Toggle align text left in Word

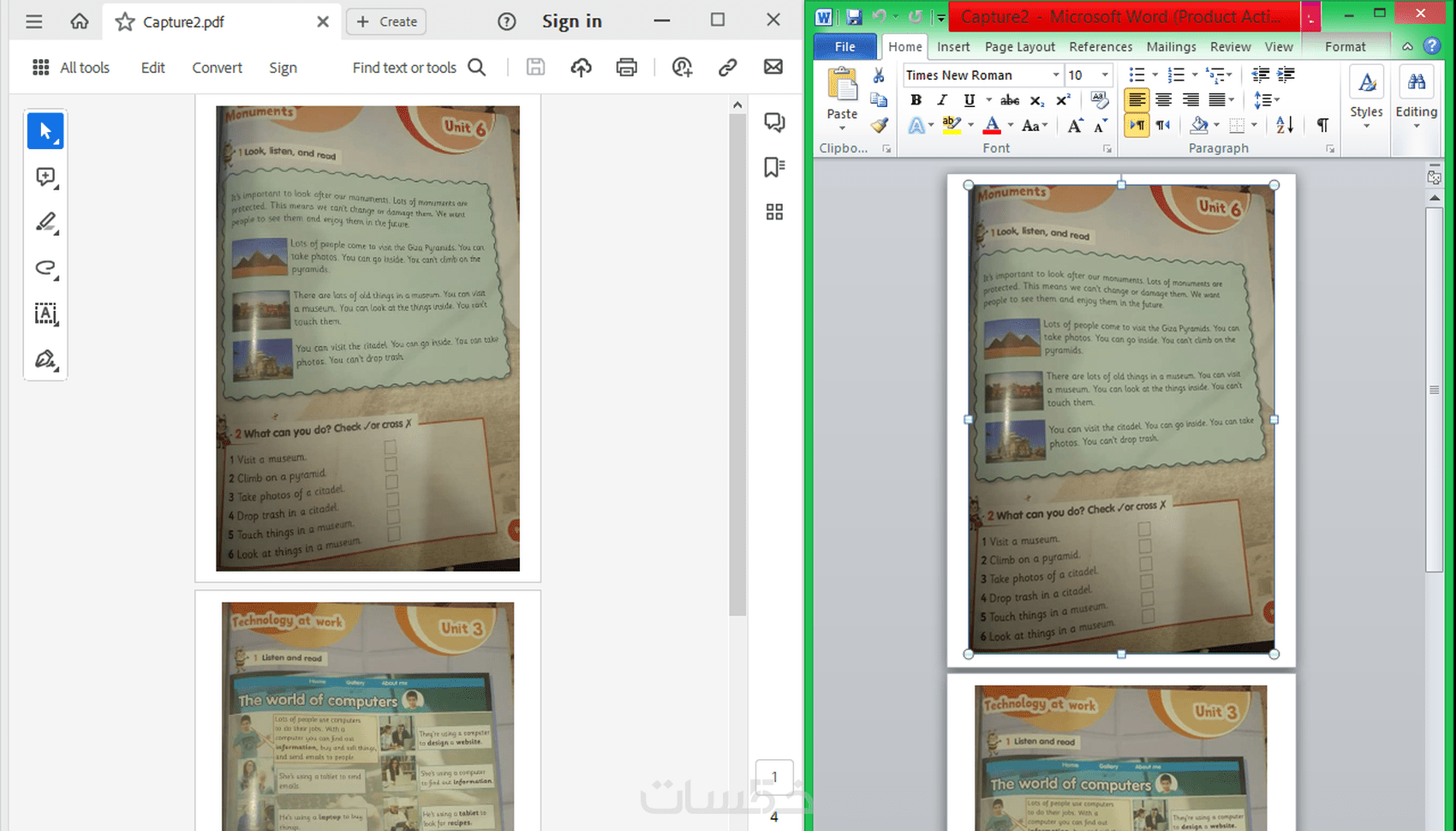coord(1137,100)
